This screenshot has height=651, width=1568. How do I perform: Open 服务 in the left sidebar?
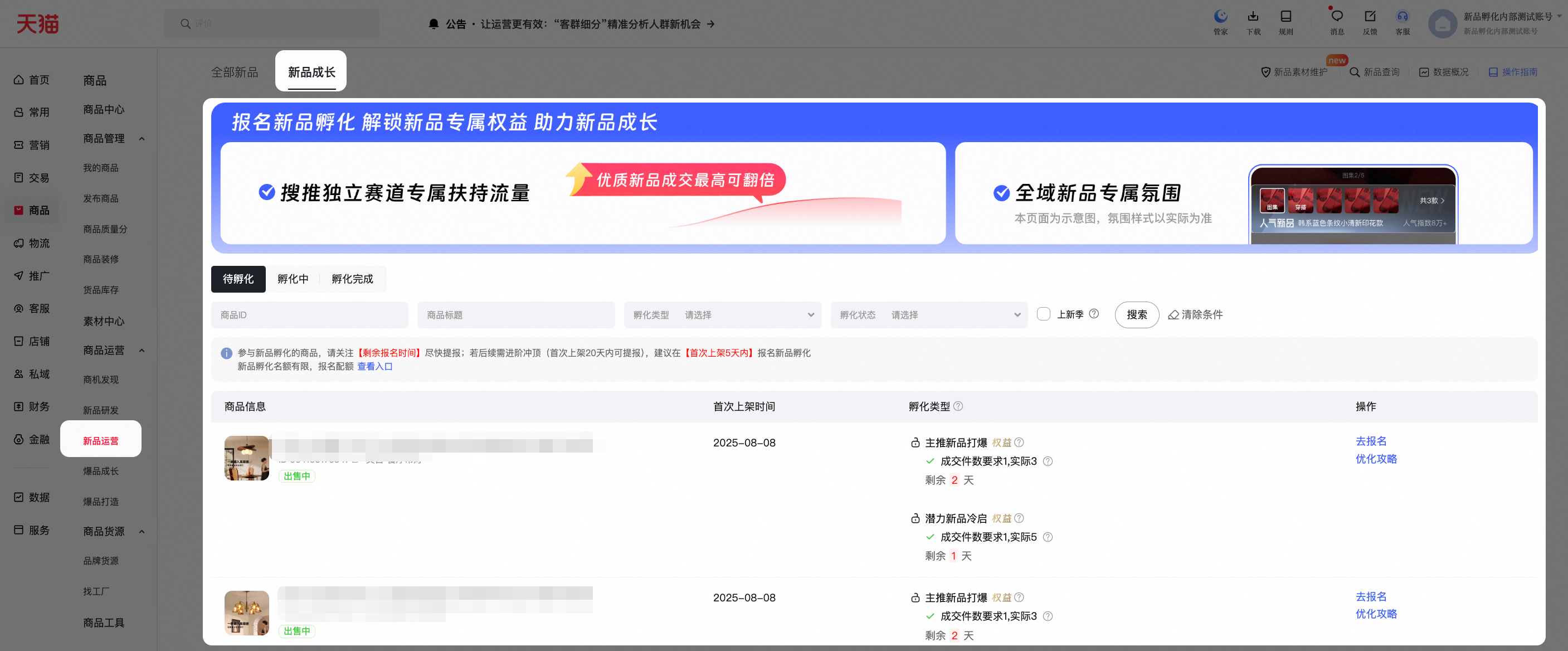click(32, 530)
